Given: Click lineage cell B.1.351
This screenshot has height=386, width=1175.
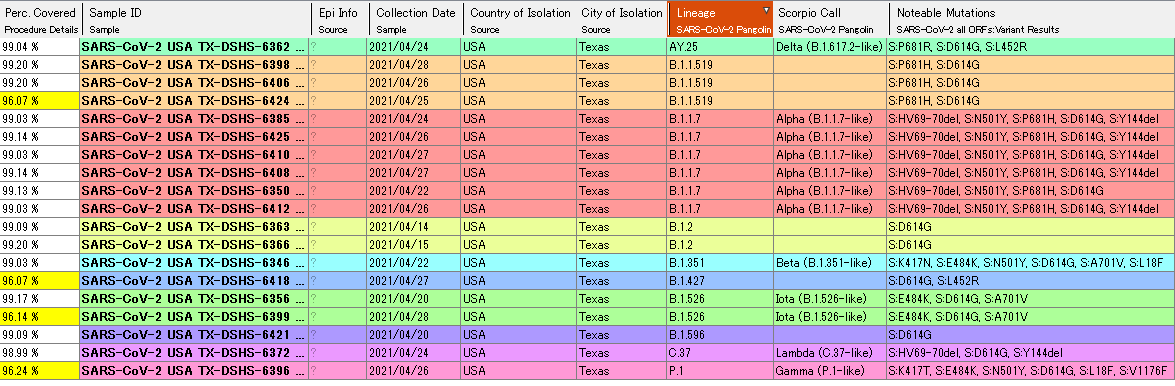Looking at the screenshot, I should click(x=719, y=262).
